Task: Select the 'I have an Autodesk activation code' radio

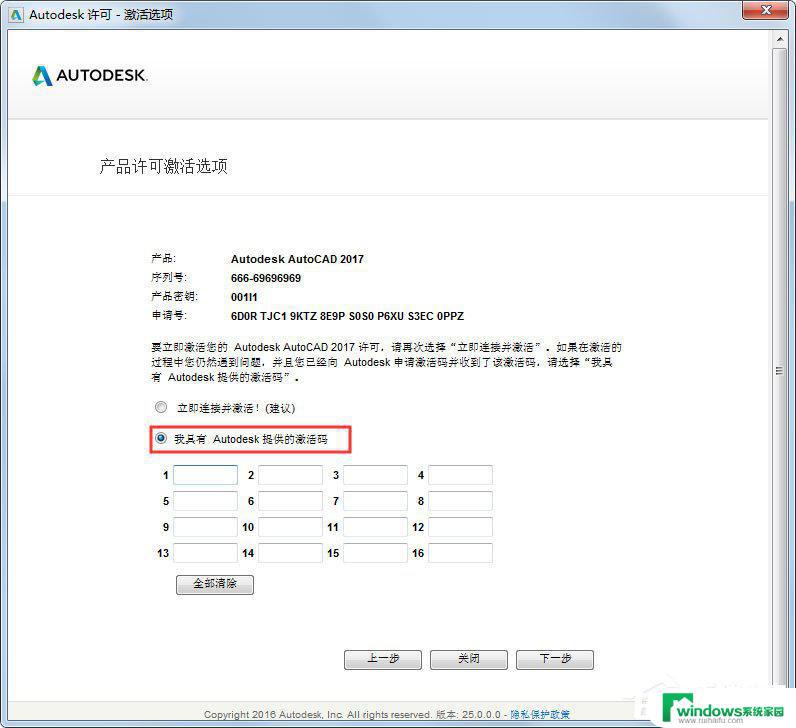Action: click(161, 438)
